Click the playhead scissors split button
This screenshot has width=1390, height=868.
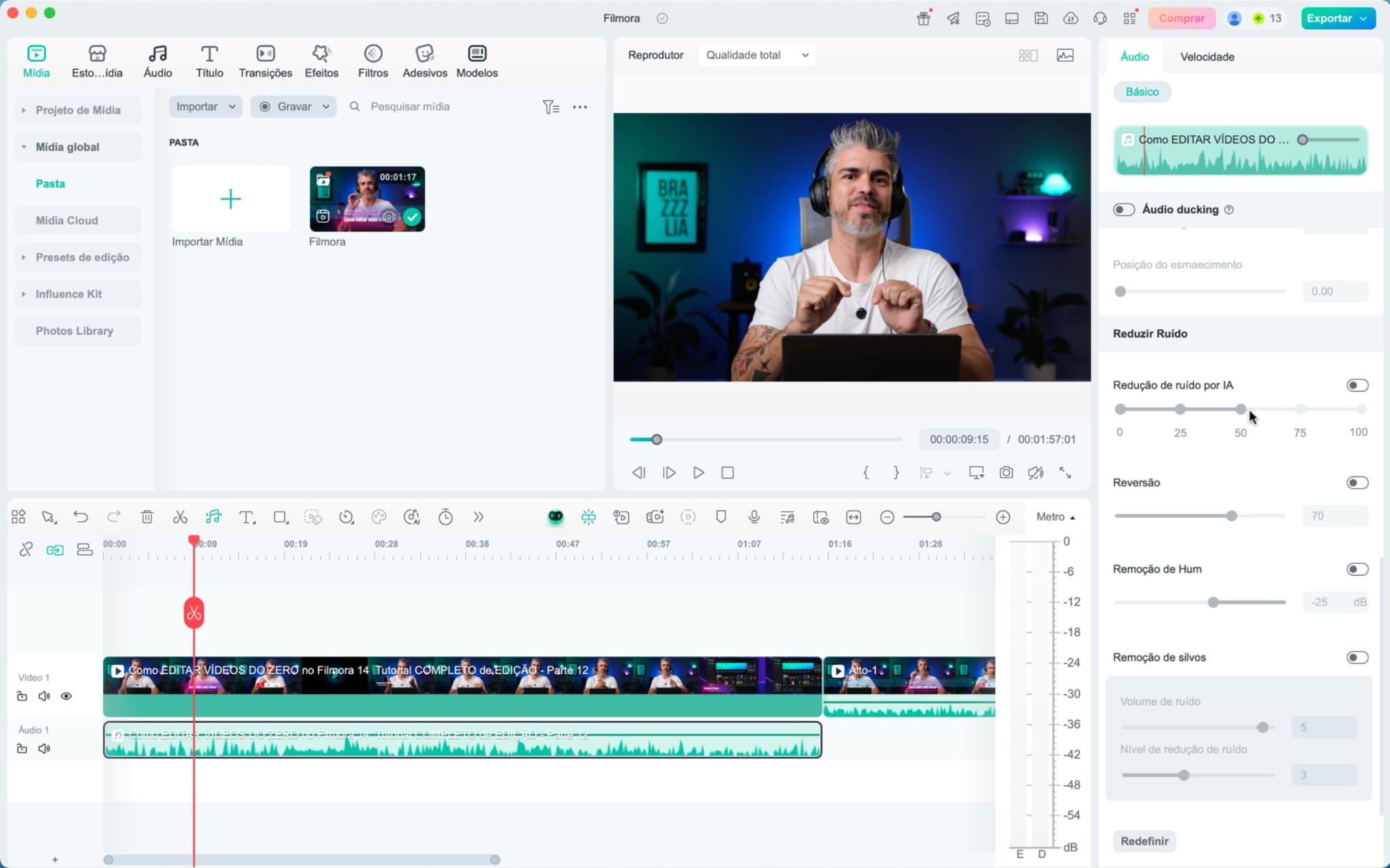[x=194, y=614]
